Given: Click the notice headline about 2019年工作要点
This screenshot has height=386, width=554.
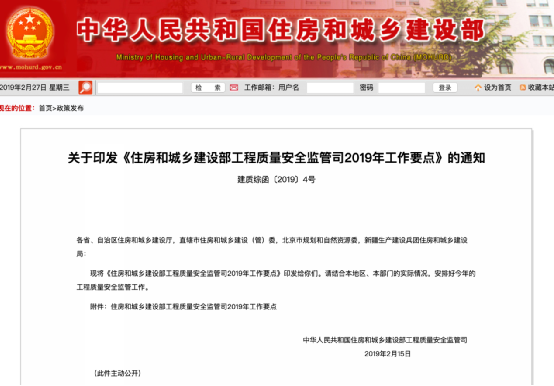Looking at the screenshot, I should tap(276, 158).
